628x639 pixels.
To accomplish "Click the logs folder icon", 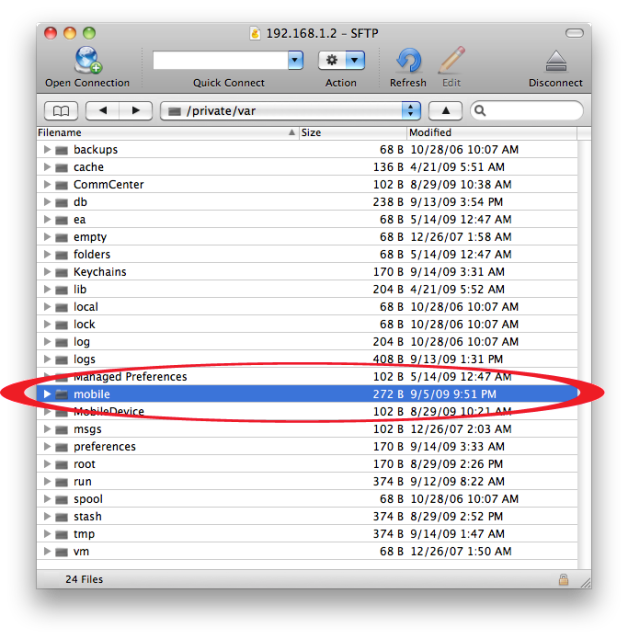I will tap(62, 360).
